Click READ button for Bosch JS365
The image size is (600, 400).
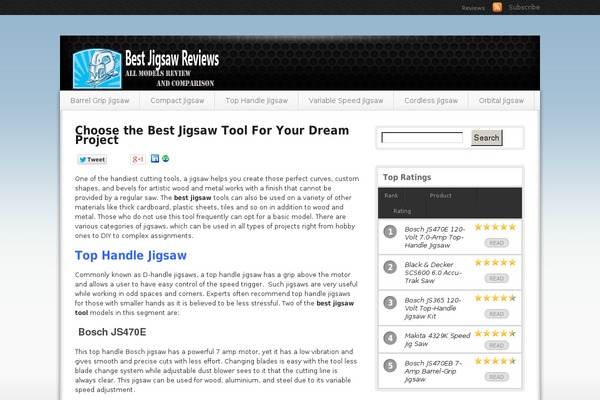[496, 314]
